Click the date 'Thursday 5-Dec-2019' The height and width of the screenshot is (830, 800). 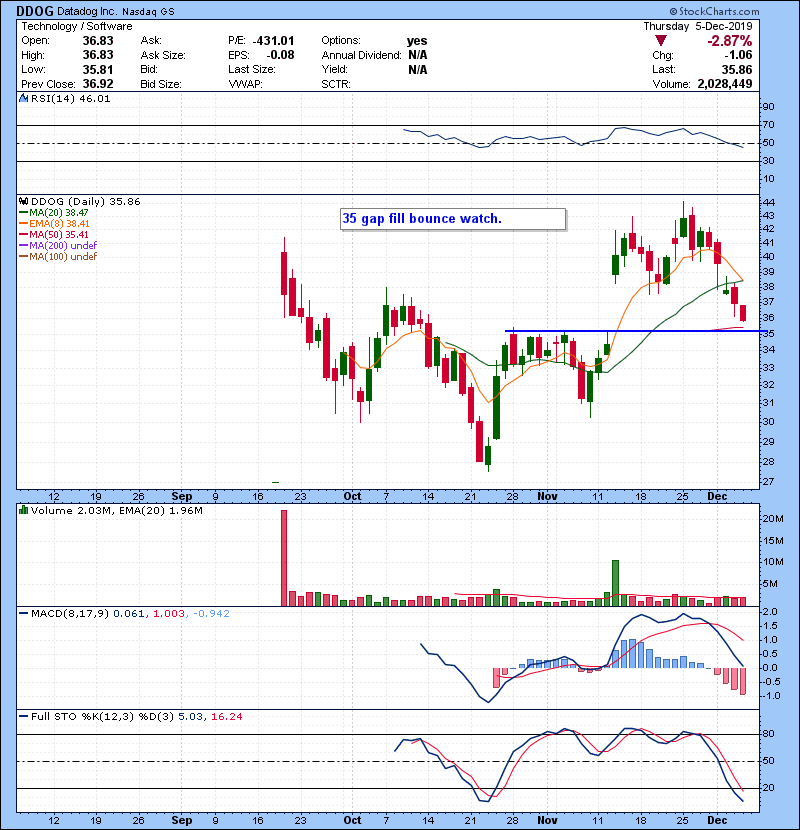[x=698, y=26]
